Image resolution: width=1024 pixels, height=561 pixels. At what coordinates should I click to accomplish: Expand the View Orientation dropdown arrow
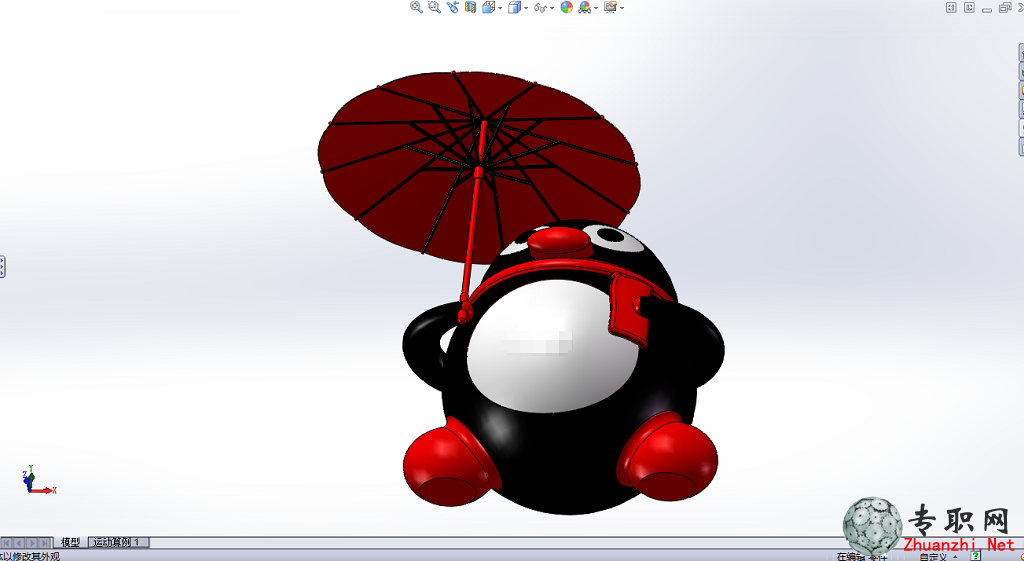coord(500,8)
